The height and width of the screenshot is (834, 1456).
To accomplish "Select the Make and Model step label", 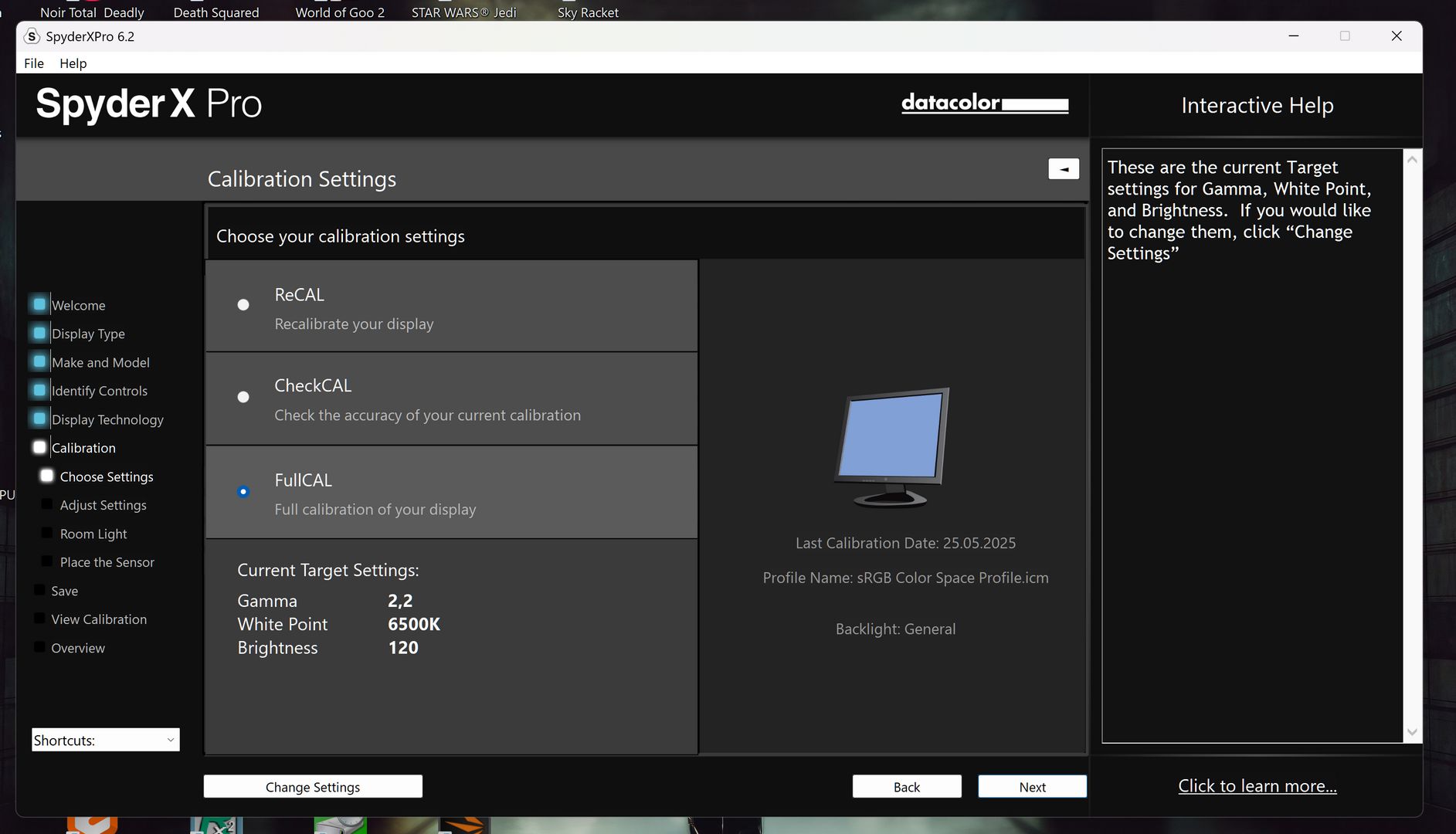I will [100, 362].
